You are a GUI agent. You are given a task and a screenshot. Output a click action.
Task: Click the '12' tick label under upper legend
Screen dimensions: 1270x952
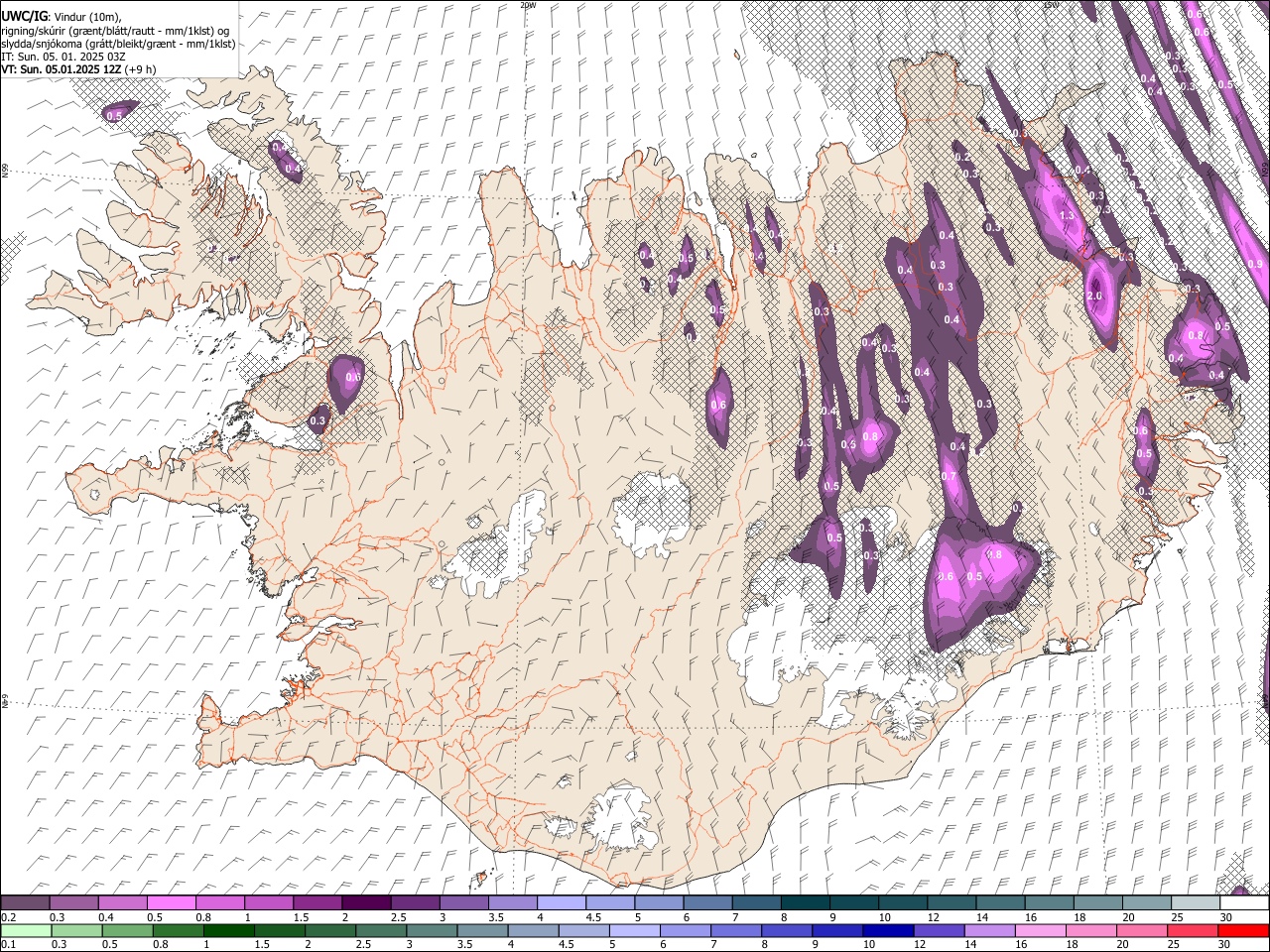(x=934, y=917)
